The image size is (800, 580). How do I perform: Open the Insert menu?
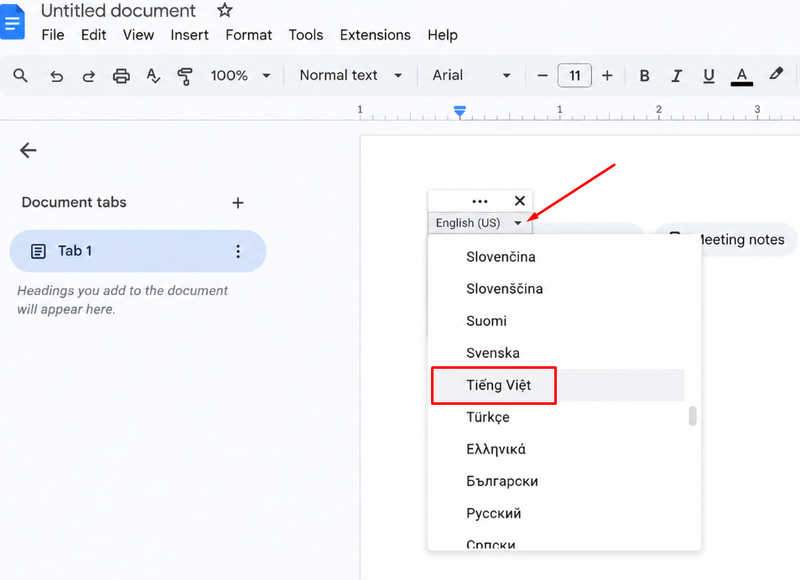click(189, 35)
